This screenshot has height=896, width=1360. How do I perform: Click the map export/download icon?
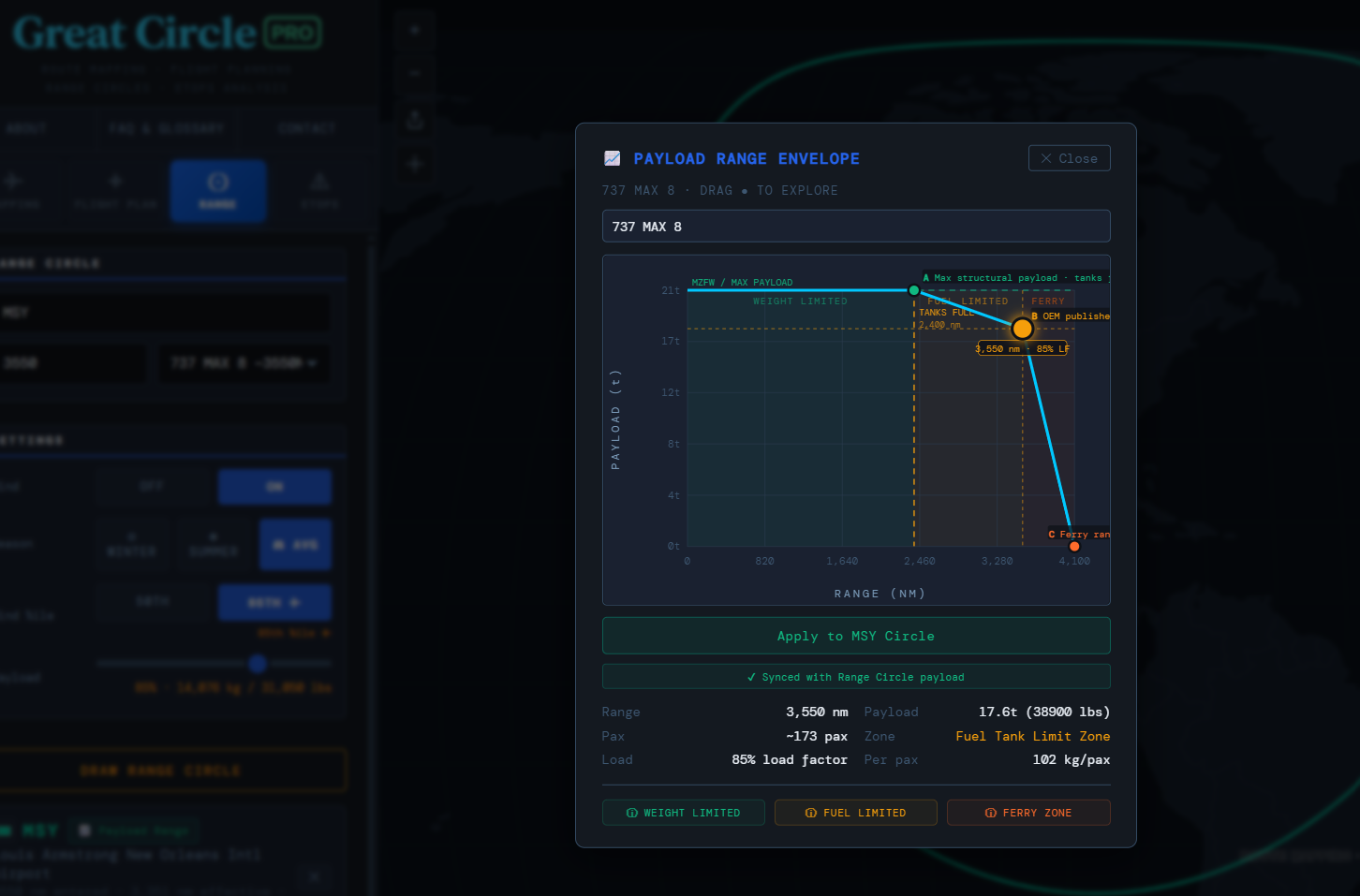415,120
